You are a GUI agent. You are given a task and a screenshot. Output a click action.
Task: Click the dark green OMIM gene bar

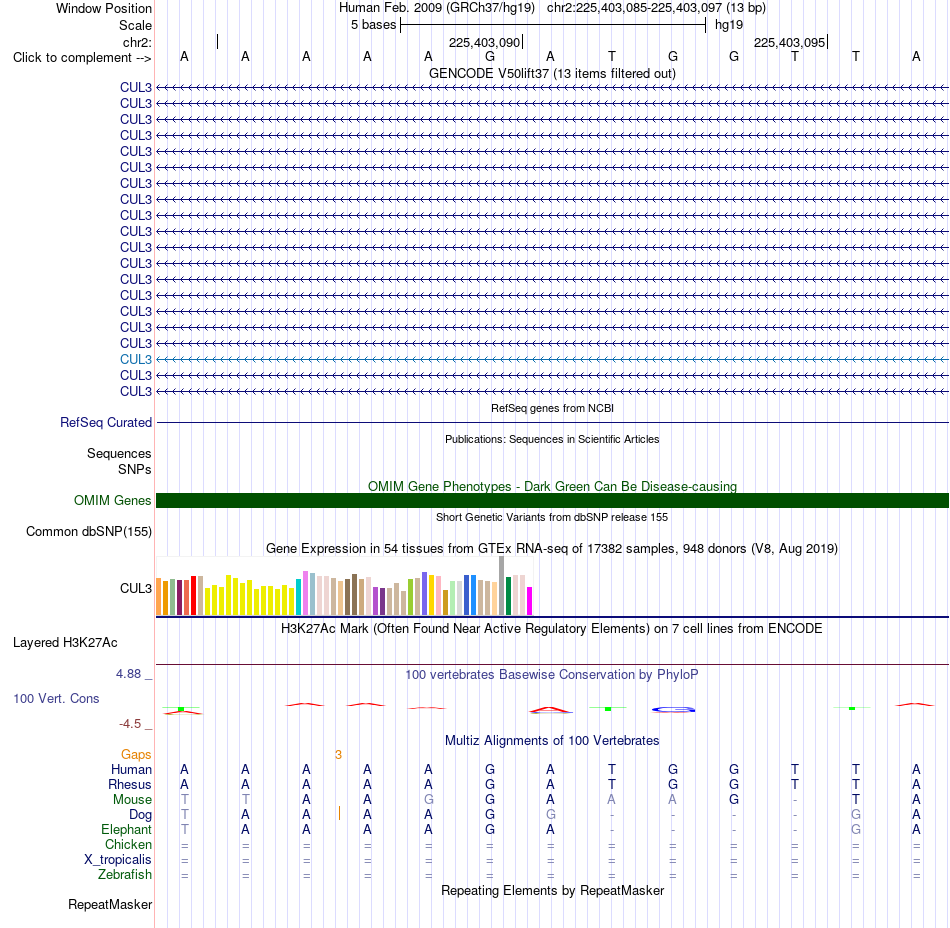coord(552,500)
